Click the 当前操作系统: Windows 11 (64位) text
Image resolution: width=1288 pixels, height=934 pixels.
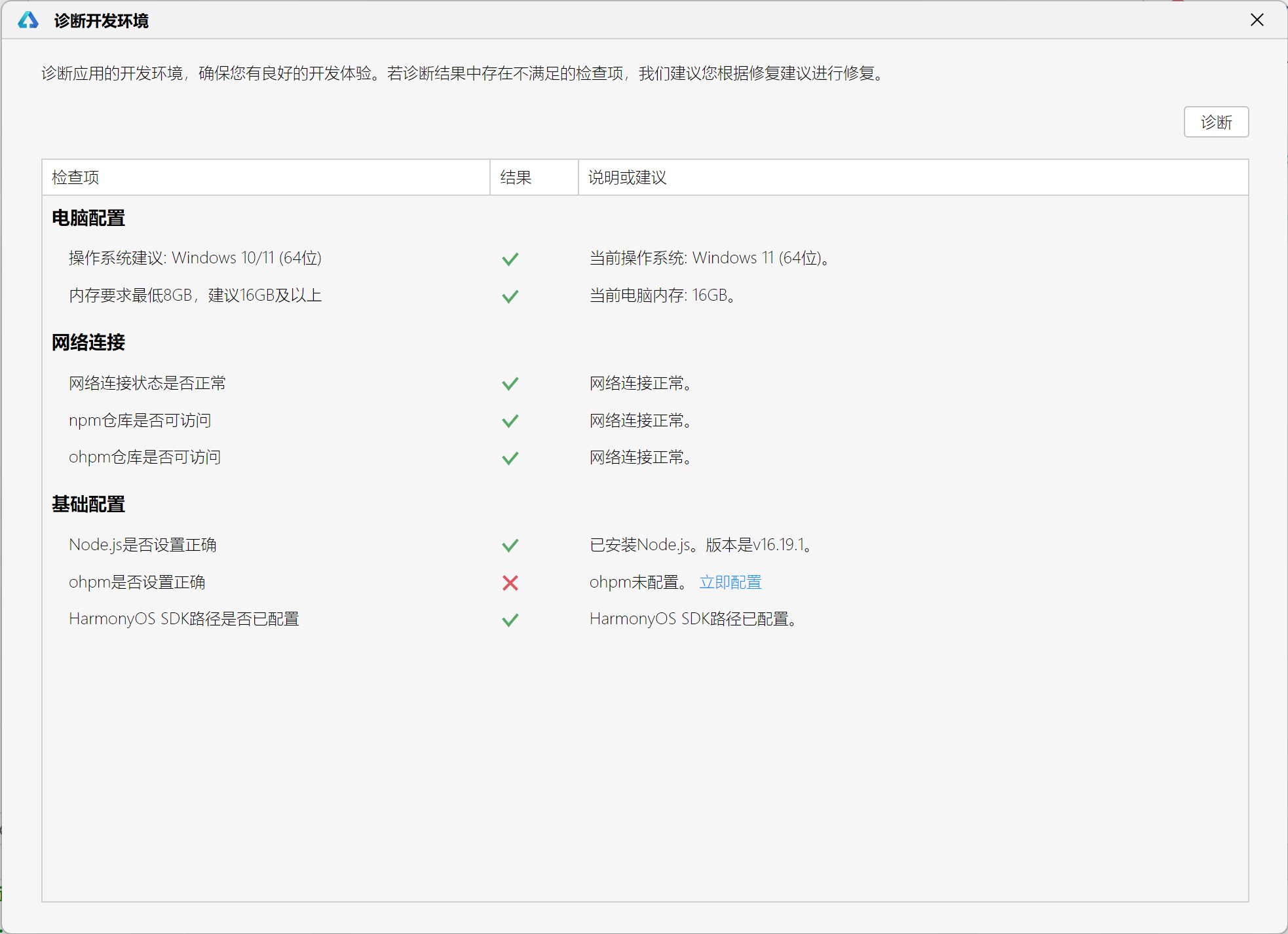(710, 258)
